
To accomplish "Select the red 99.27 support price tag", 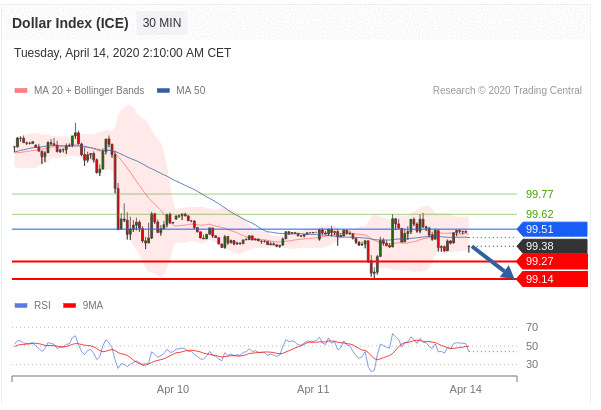I will pyautogui.click(x=551, y=262).
